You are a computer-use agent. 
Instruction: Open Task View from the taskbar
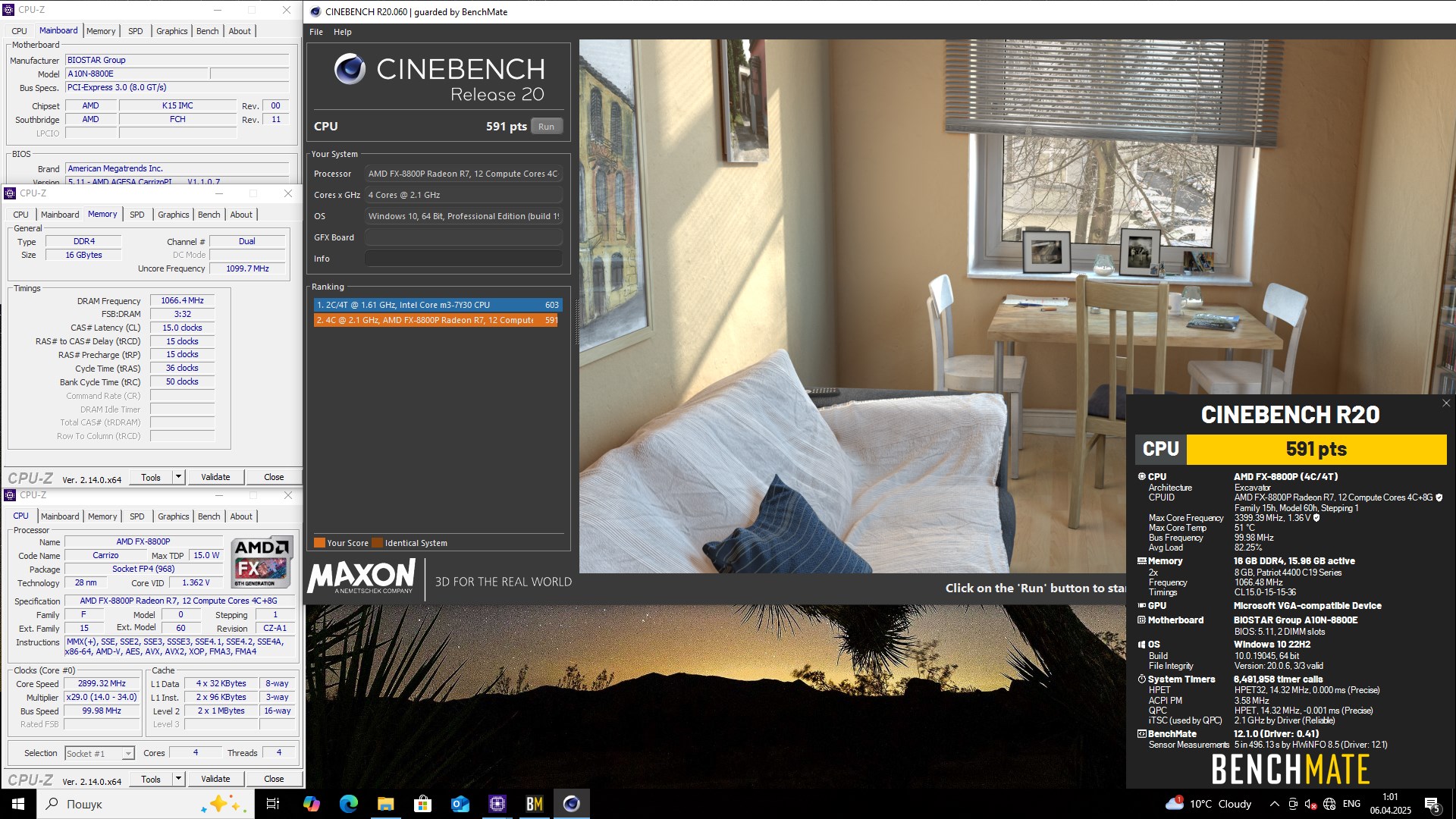(273, 804)
